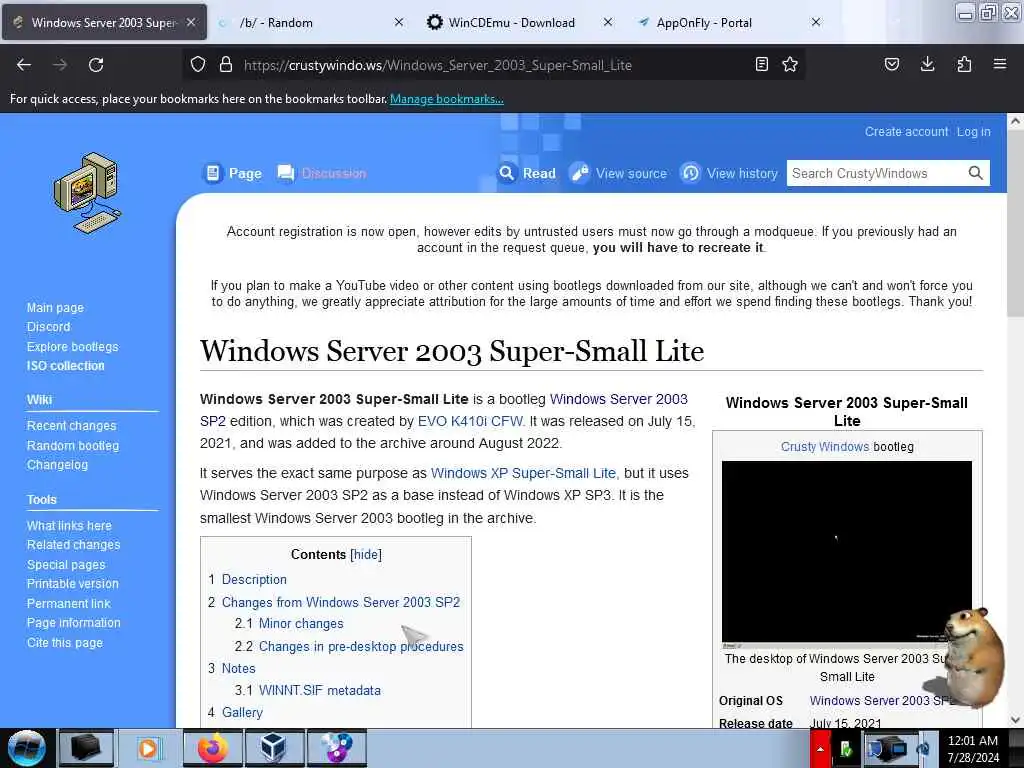Click the green tray security icon
The image size is (1024, 768).
click(x=846, y=749)
